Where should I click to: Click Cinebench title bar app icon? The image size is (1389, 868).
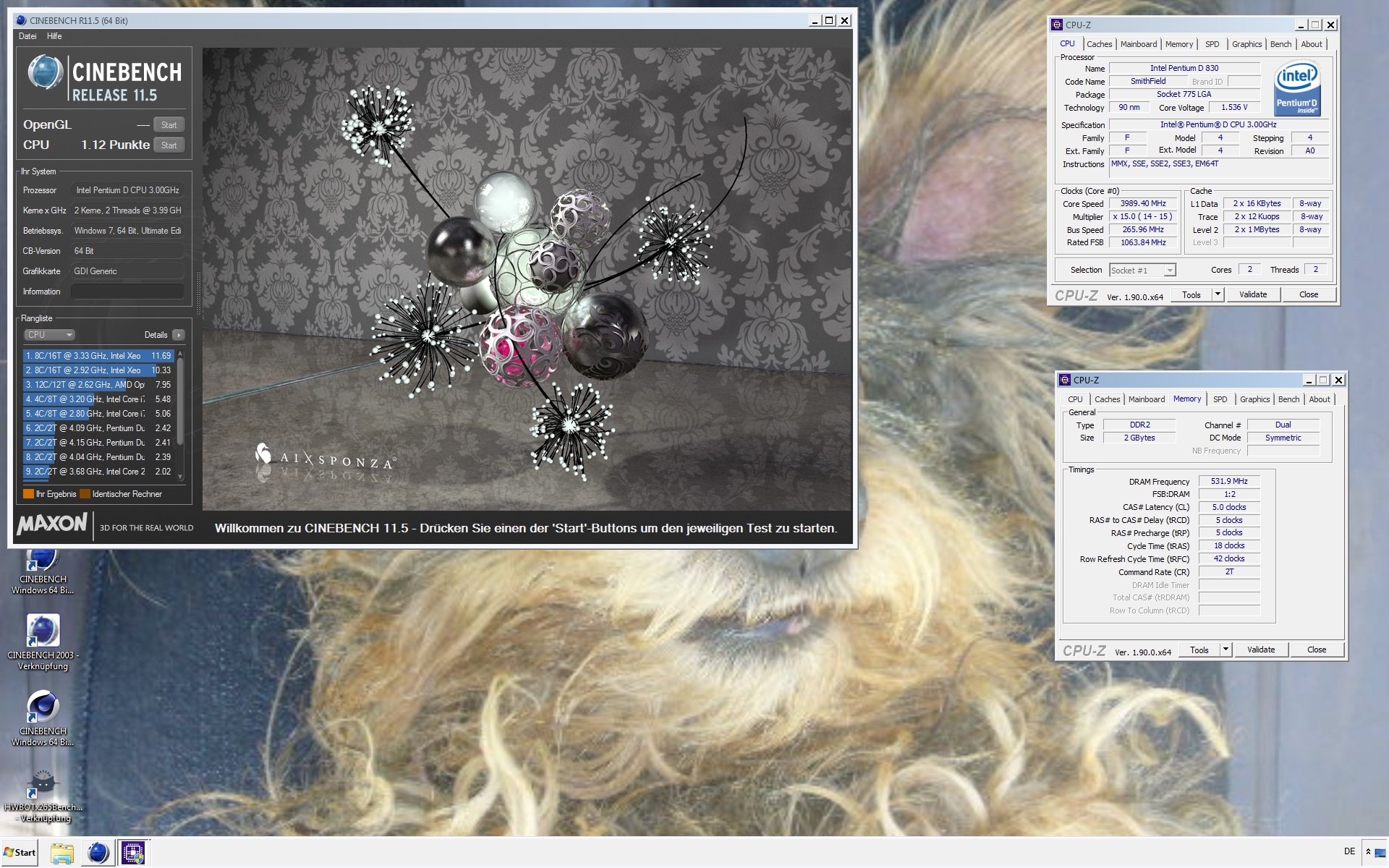click(x=21, y=20)
